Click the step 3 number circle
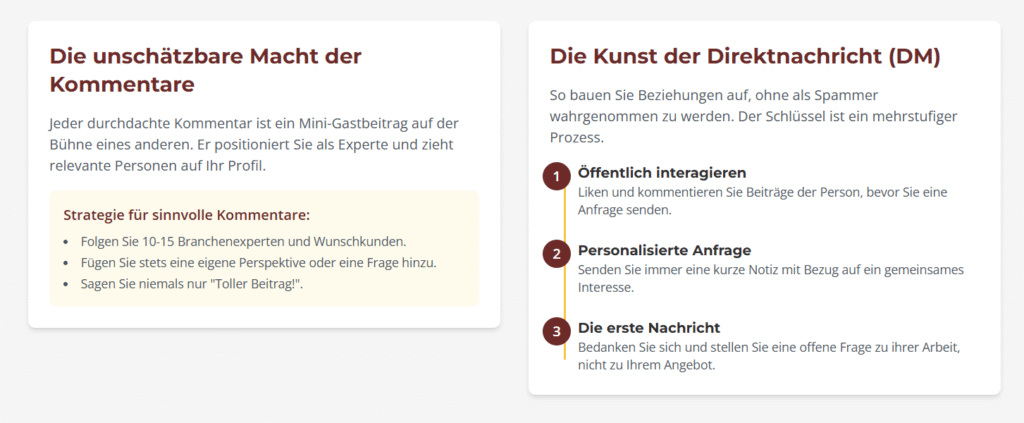 click(x=555, y=331)
